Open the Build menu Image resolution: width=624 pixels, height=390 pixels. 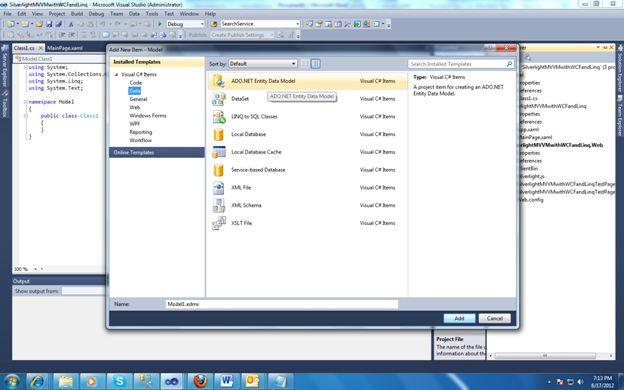click(77, 14)
